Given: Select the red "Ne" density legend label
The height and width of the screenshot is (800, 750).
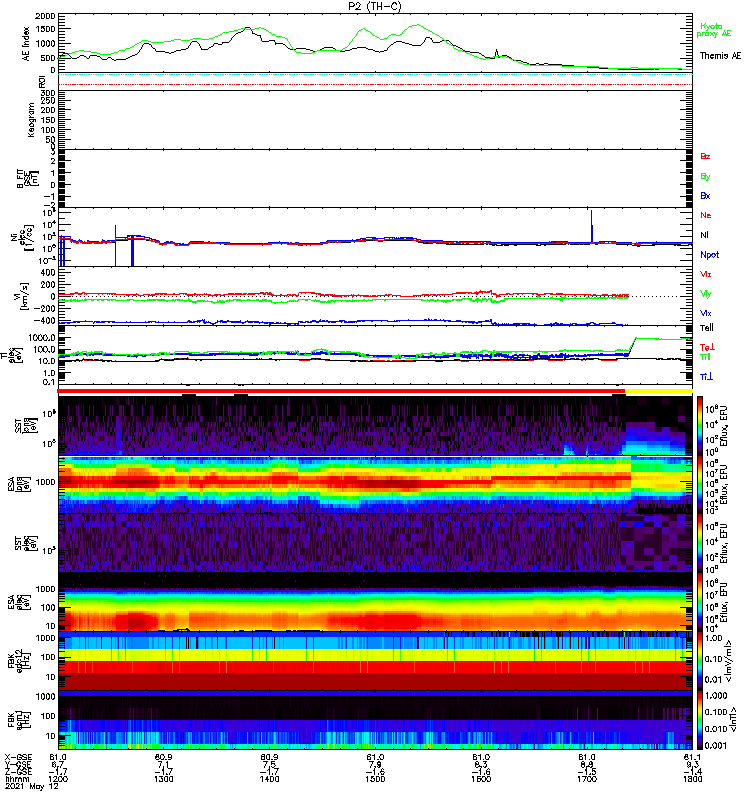Looking at the screenshot, I should point(706,215).
